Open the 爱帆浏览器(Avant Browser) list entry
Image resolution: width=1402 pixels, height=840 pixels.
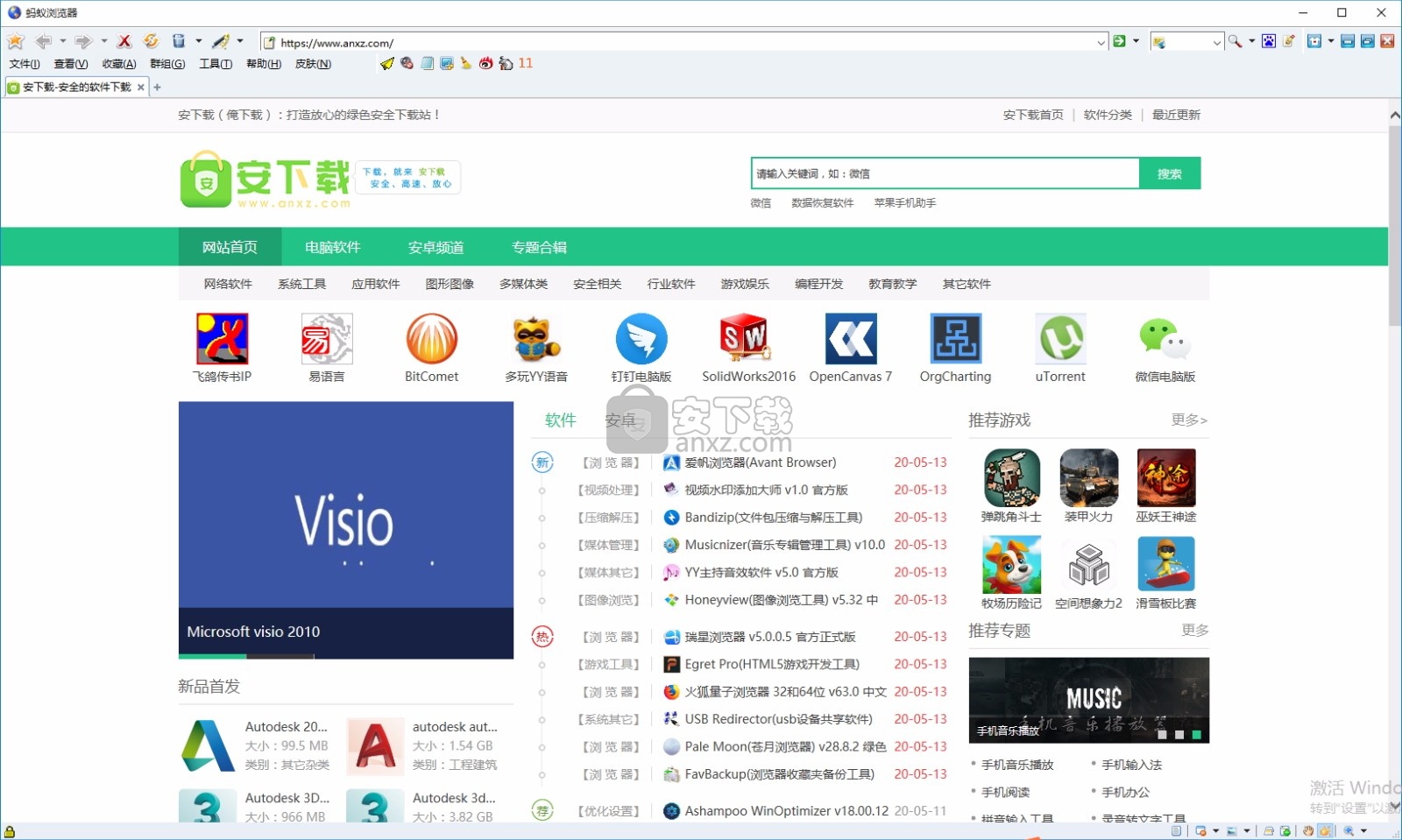[x=760, y=462]
